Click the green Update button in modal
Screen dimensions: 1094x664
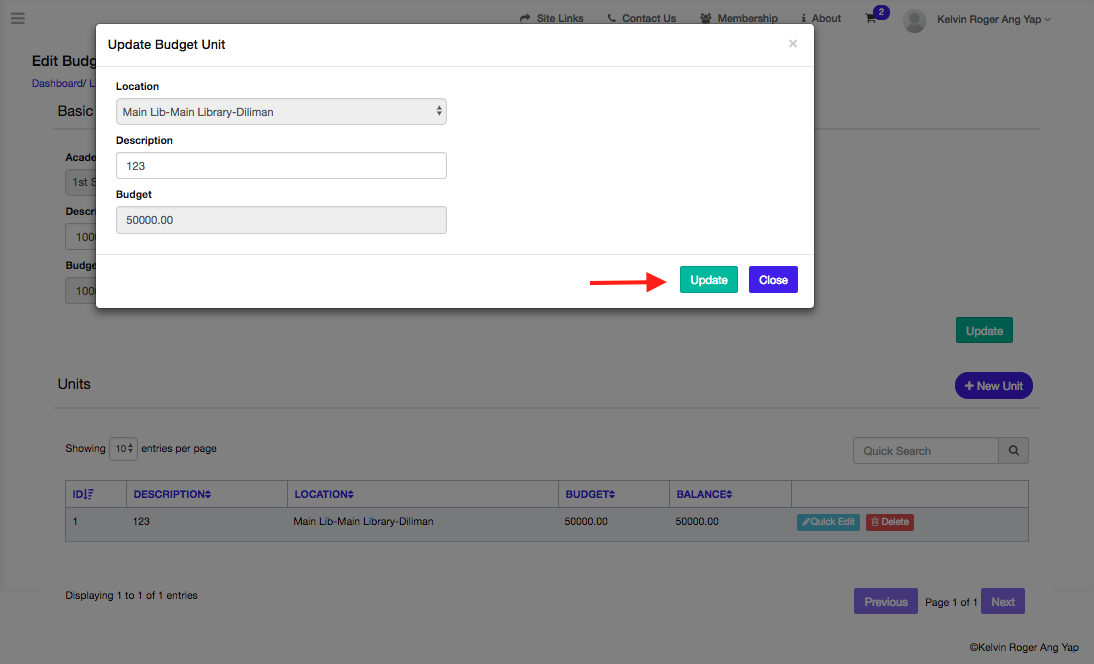click(708, 280)
